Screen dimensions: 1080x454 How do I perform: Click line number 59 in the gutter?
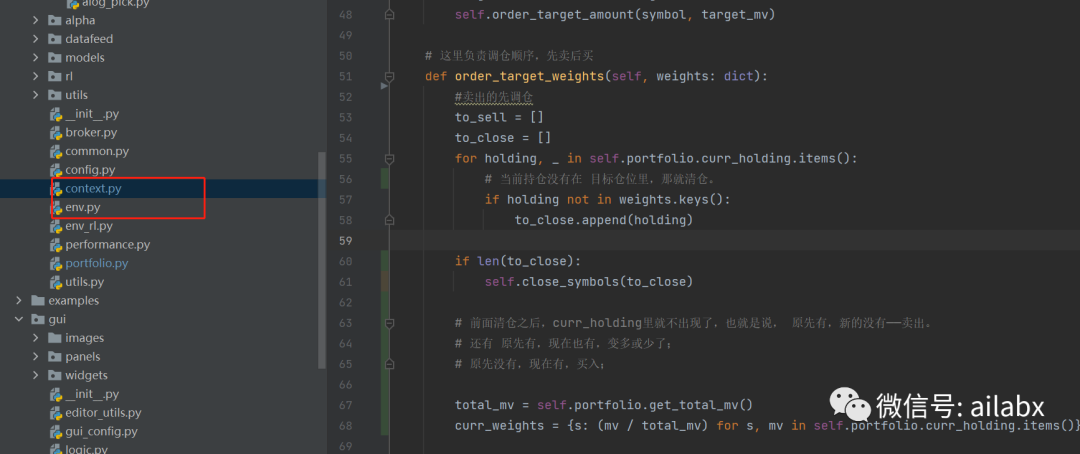click(344, 240)
